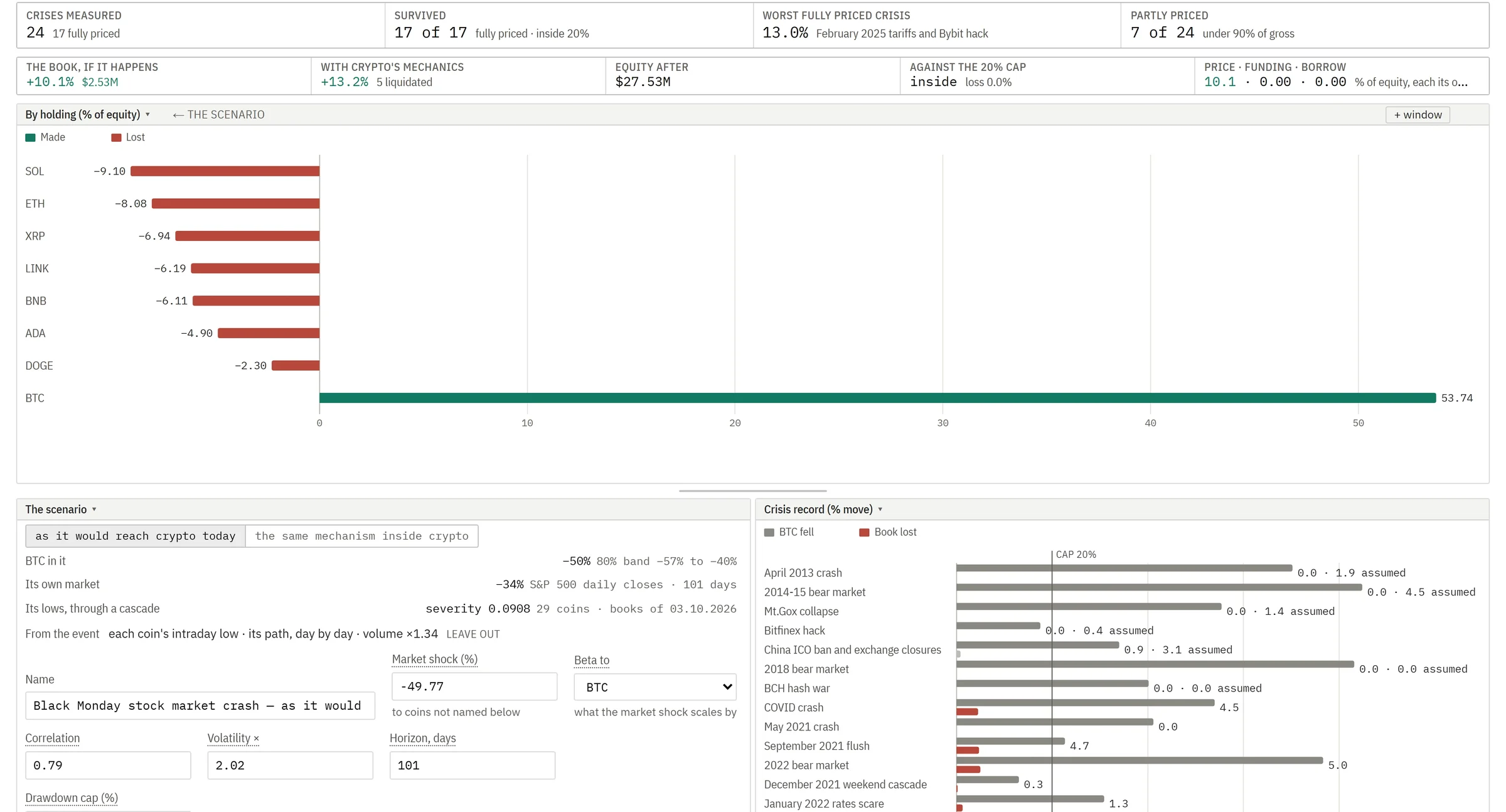Click the "WITH CRYPTO'S MECHANICS" tile
Image resolution: width=1506 pixels, height=812 pixels.
tap(458, 75)
